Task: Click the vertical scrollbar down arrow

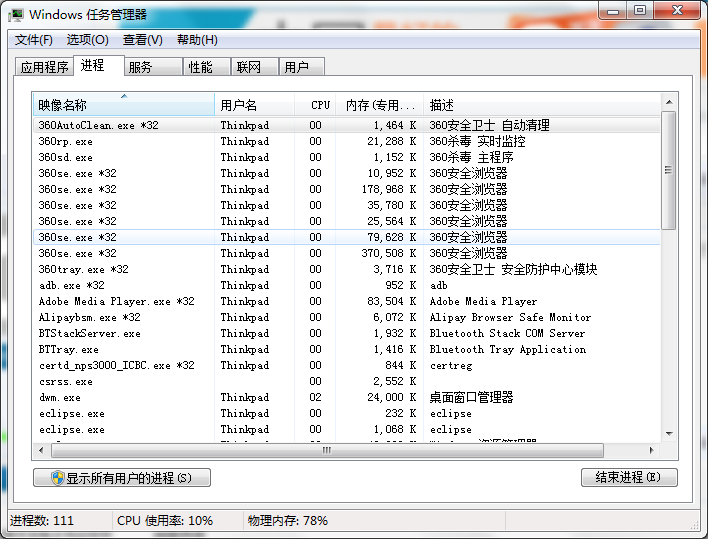Action: coord(669,434)
